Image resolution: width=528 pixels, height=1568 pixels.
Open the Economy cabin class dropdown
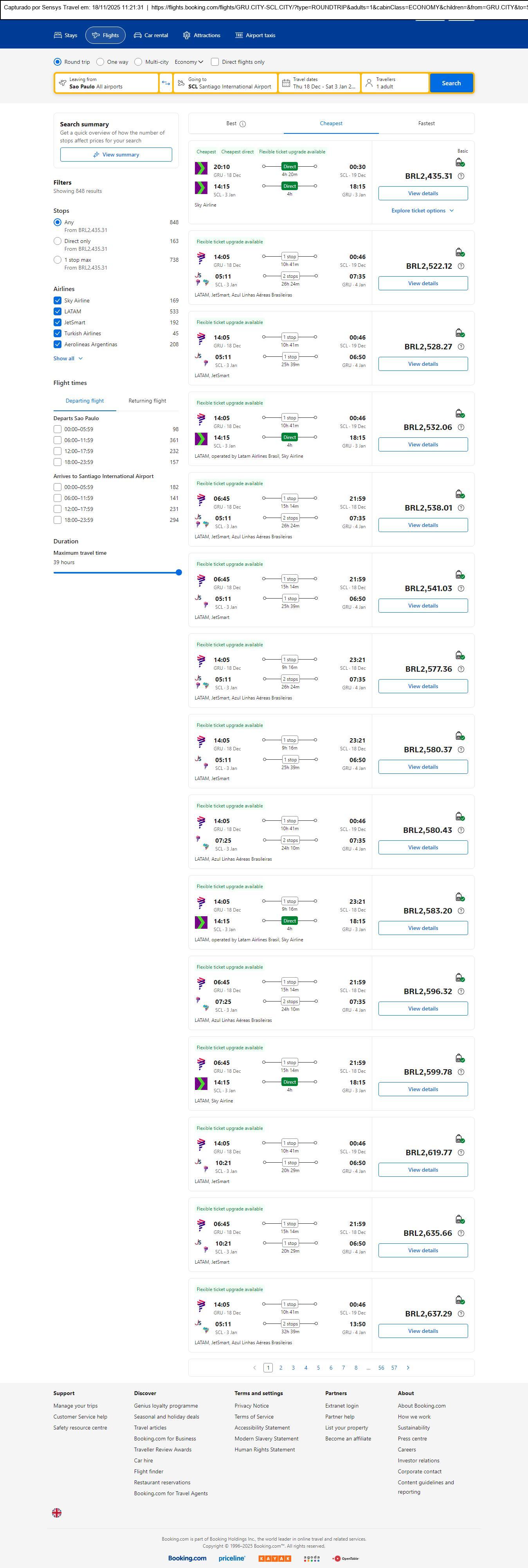coord(189,62)
